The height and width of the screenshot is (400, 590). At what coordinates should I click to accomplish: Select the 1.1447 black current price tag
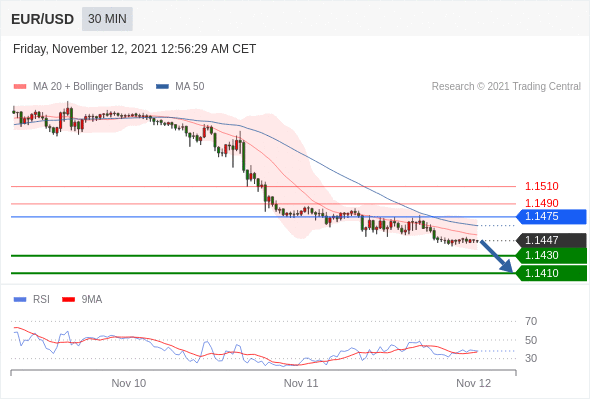coord(551,240)
